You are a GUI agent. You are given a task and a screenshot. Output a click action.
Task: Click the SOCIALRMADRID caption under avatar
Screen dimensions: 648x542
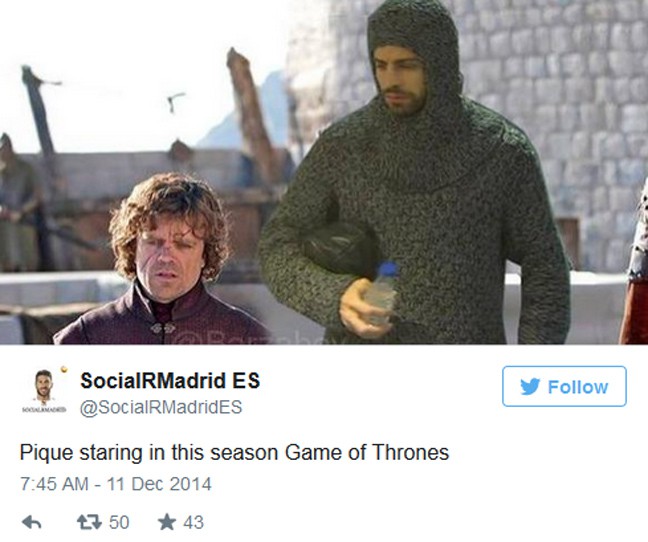tap(44, 409)
